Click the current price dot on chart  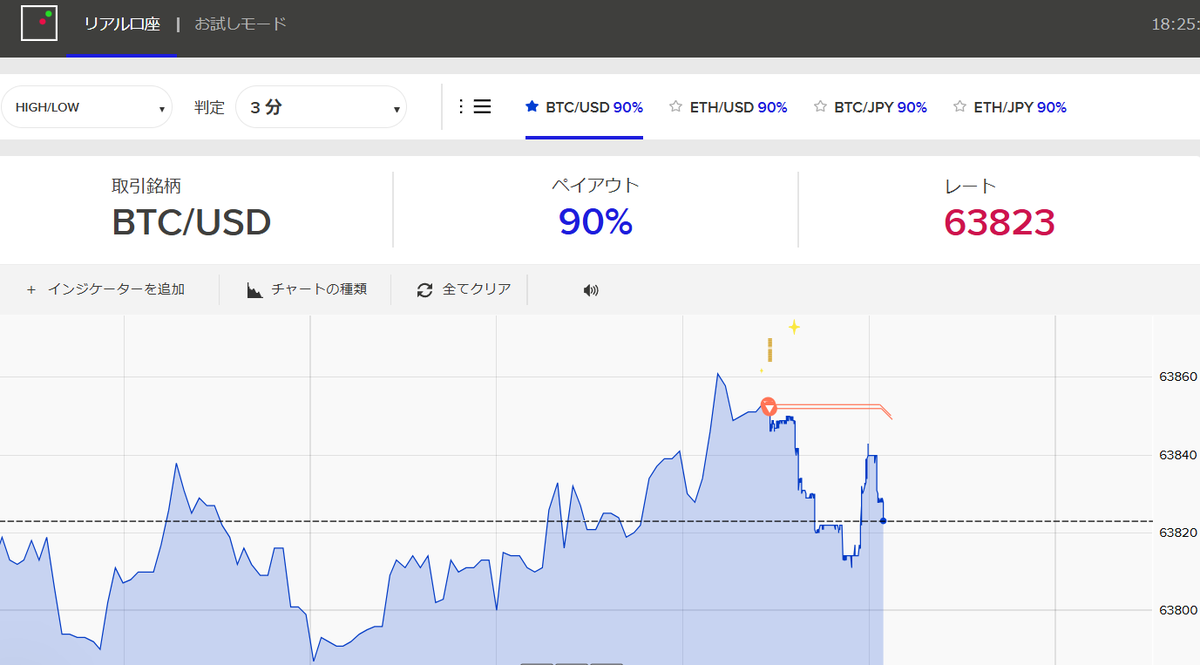point(883,521)
